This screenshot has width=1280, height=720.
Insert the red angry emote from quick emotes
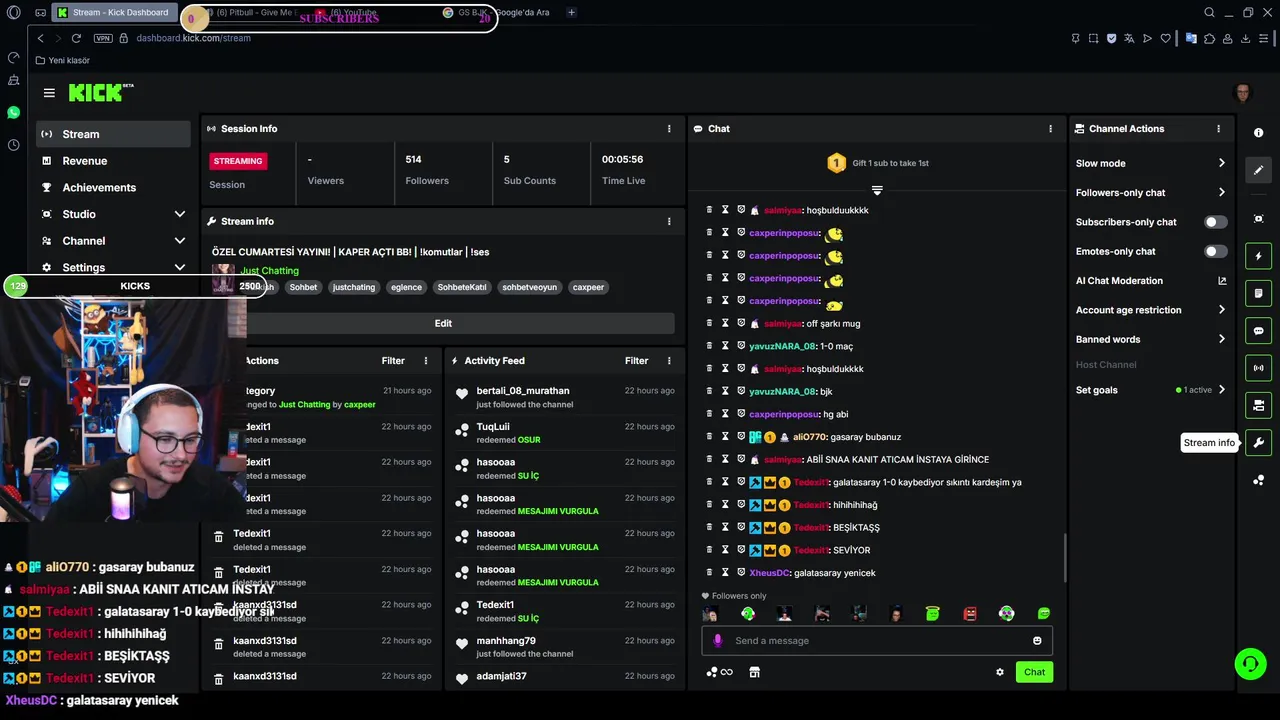coord(970,614)
